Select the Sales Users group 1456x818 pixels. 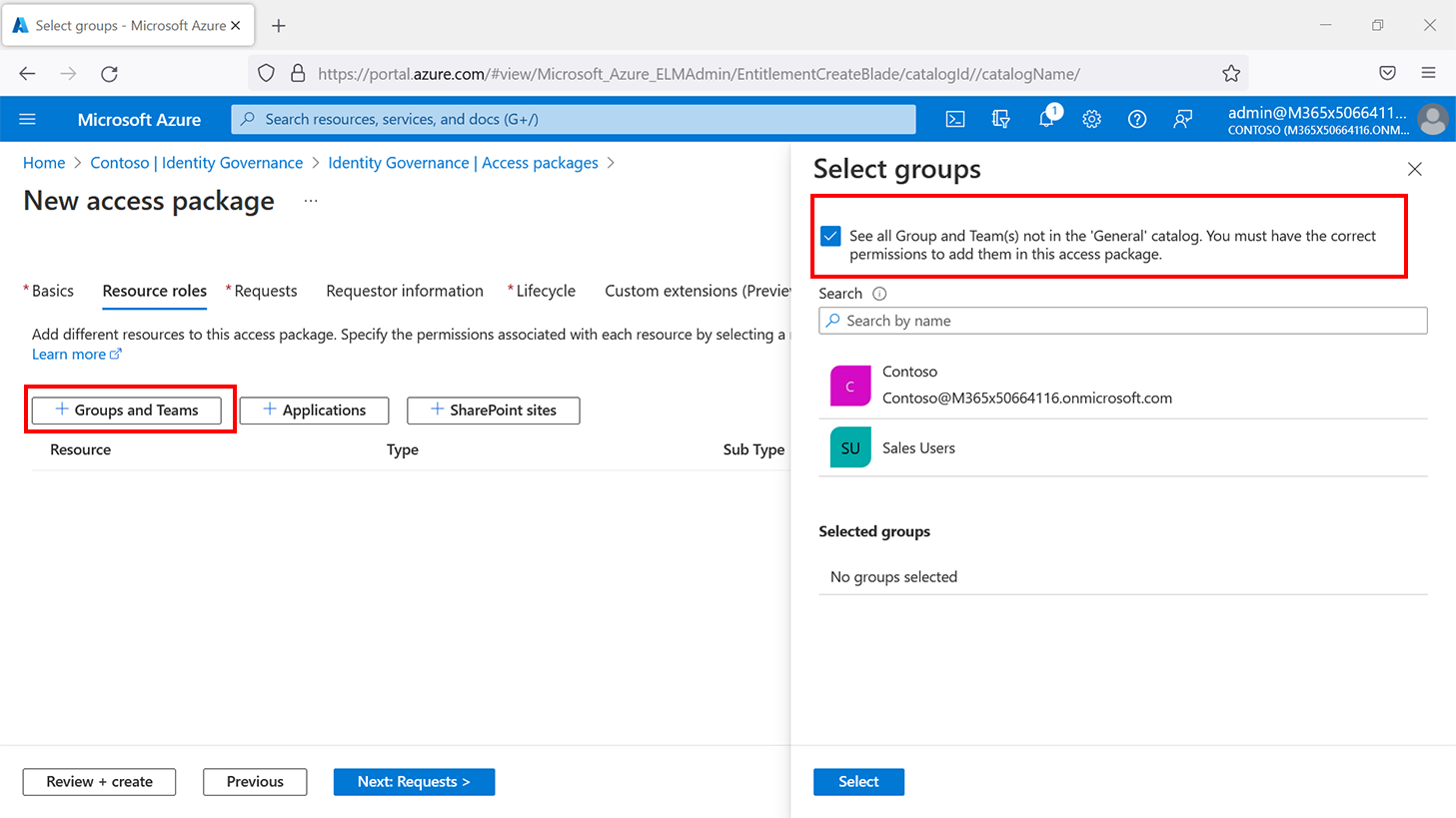tap(918, 448)
